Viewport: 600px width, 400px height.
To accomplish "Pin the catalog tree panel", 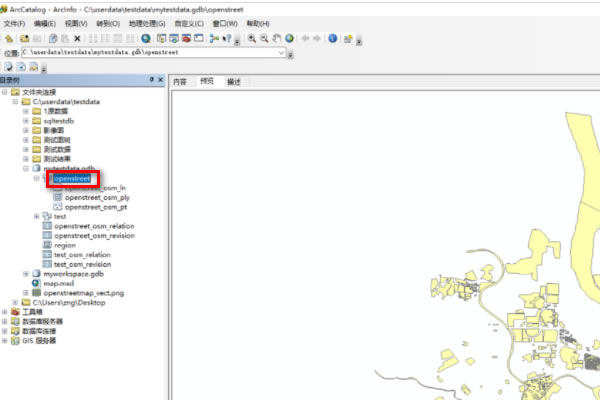I will point(152,80).
